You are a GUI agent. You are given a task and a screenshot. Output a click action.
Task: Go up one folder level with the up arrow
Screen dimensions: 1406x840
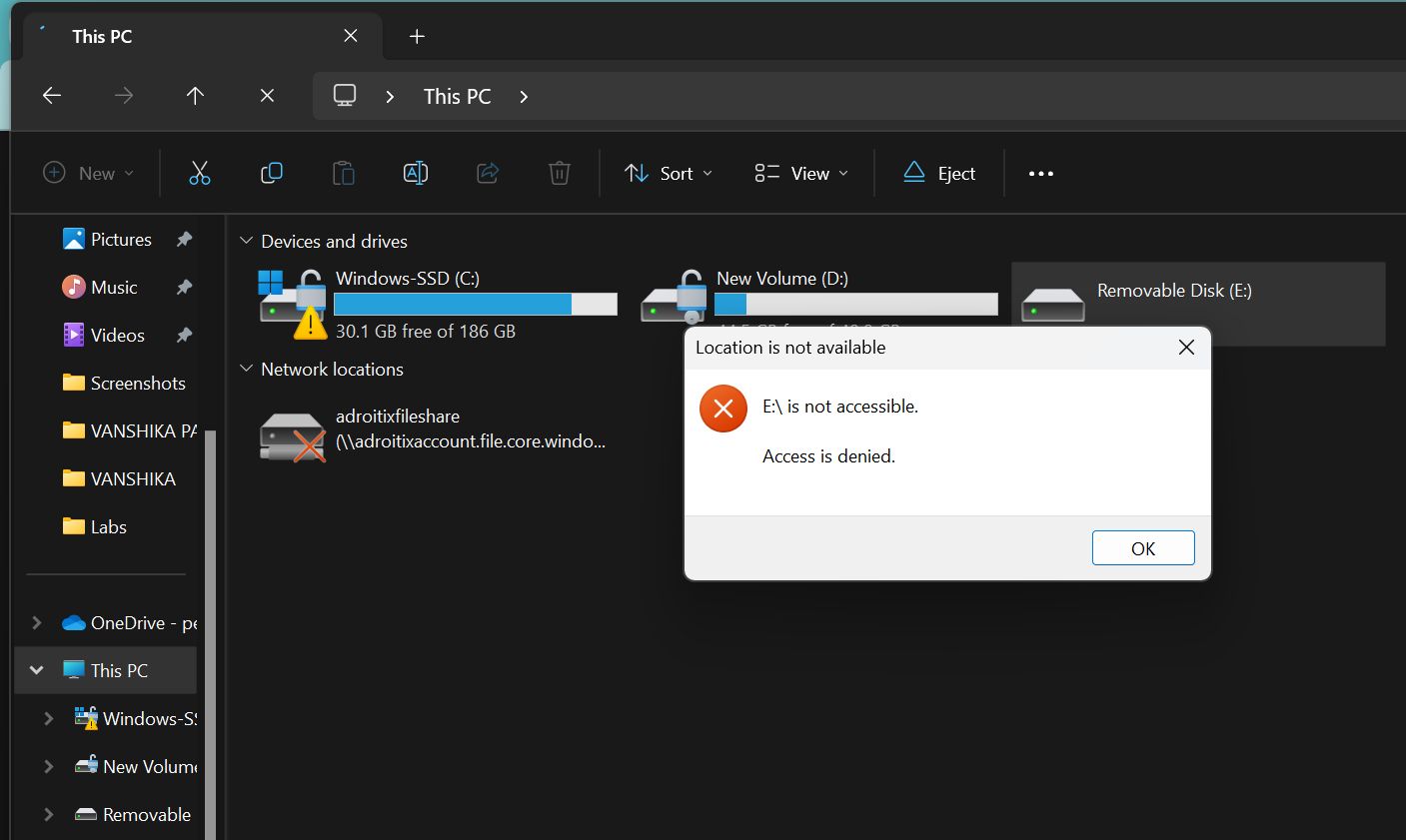pyautogui.click(x=195, y=95)
